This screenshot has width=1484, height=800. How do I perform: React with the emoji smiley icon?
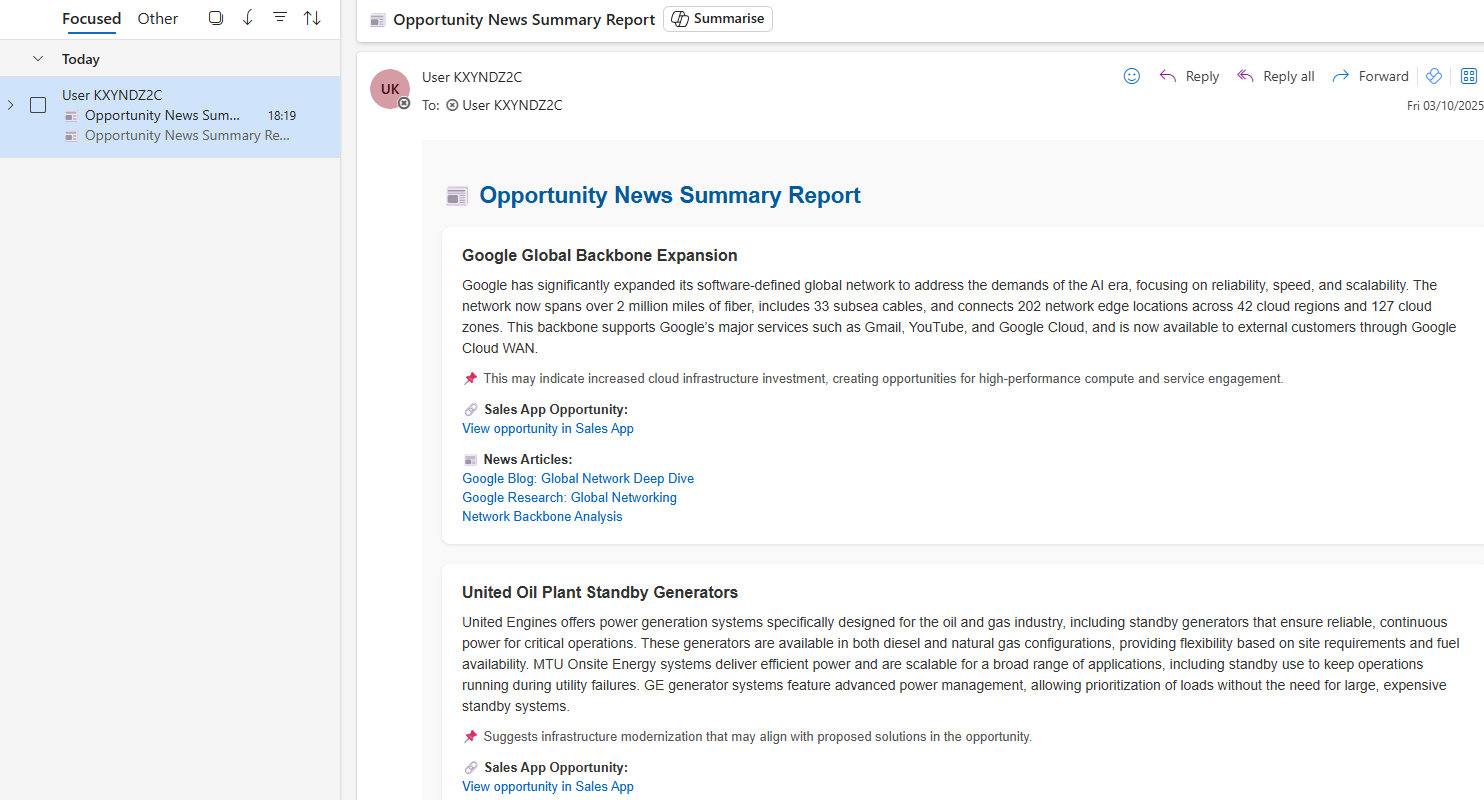[1131, 76]
